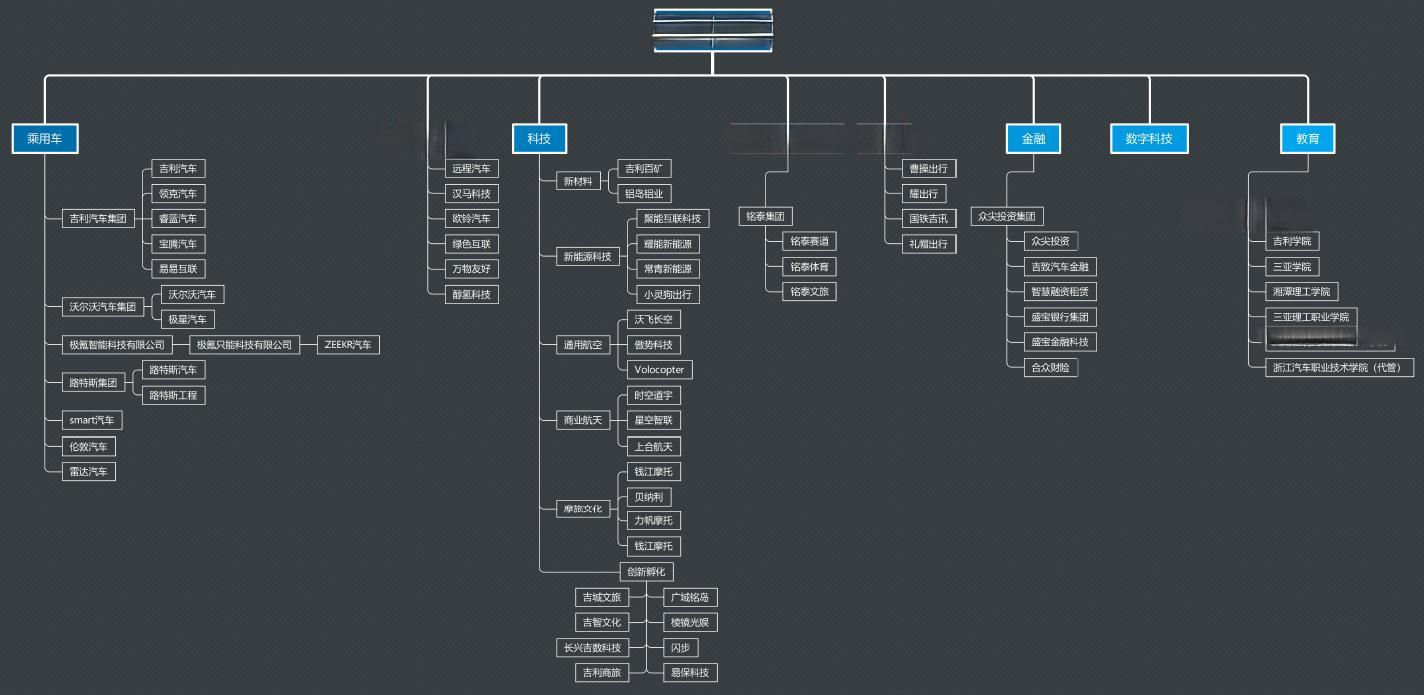1424x695 pixels.
Task: Select the 盛宝银行集团 node
Action: pos(1060,317)
